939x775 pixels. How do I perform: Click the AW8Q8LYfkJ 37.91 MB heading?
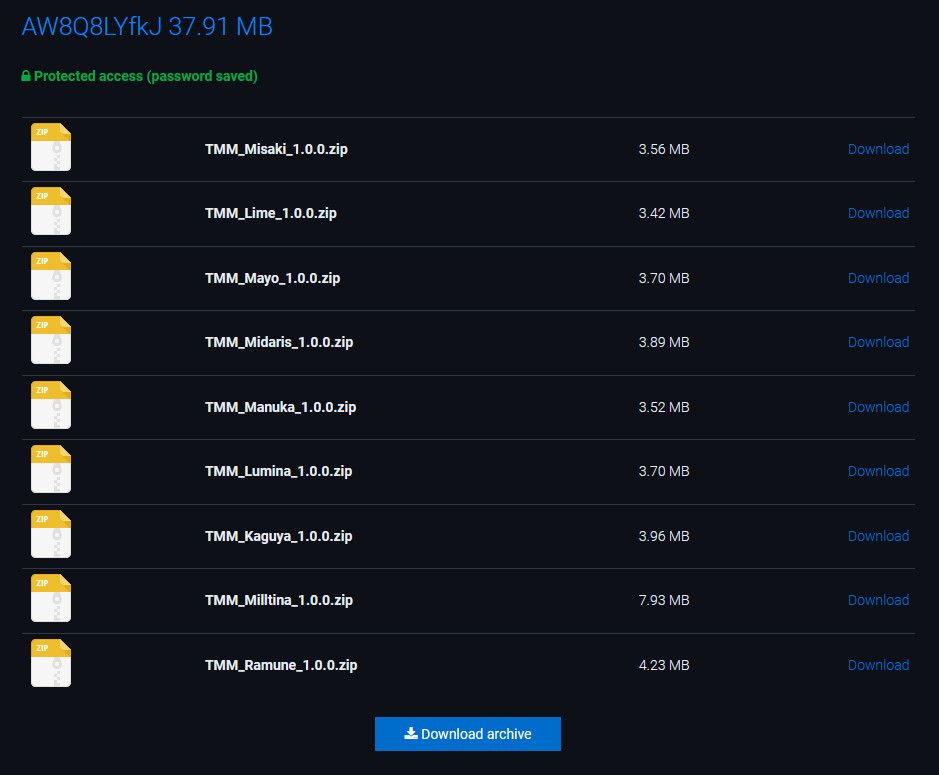147,27
